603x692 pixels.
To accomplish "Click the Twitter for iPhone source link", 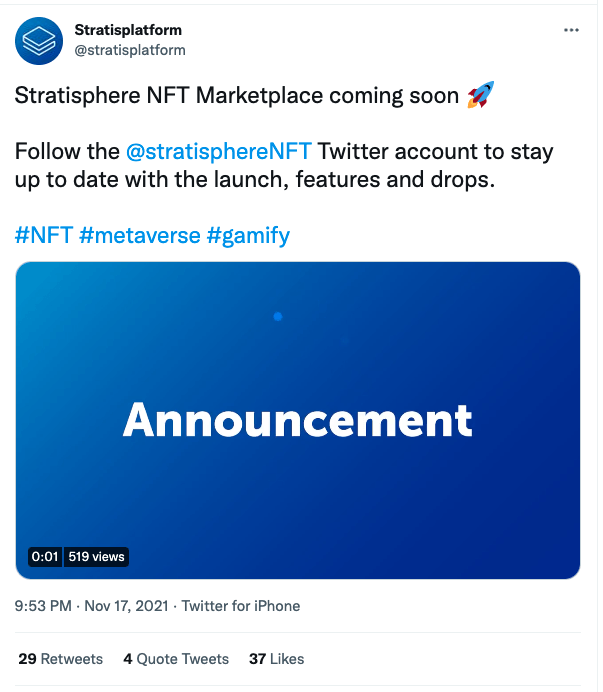I will (x=240, y=606).
